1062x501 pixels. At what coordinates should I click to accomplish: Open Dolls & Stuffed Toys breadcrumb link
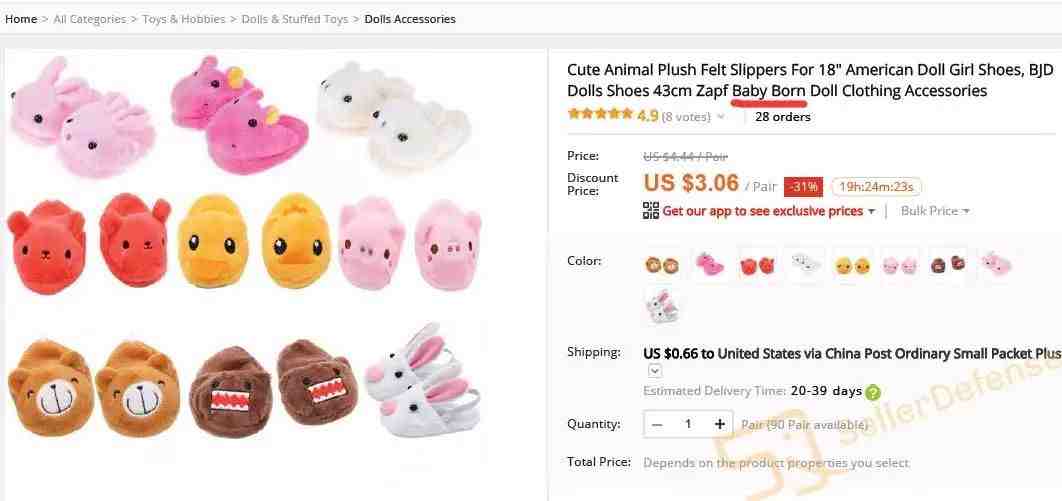click(x=295, y=19)
